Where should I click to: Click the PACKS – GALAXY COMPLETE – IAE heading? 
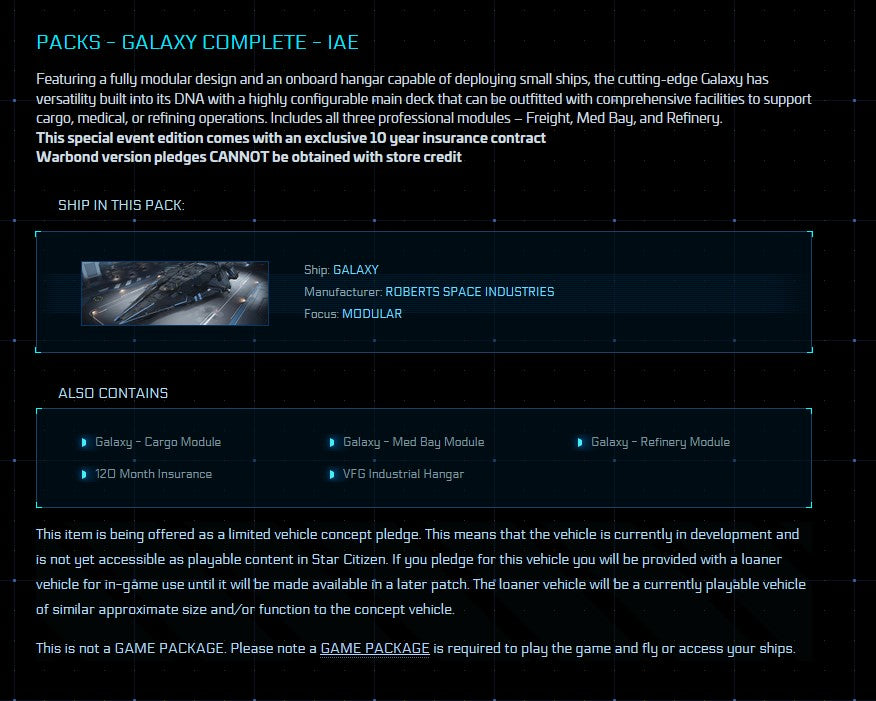tap(197, 42)
